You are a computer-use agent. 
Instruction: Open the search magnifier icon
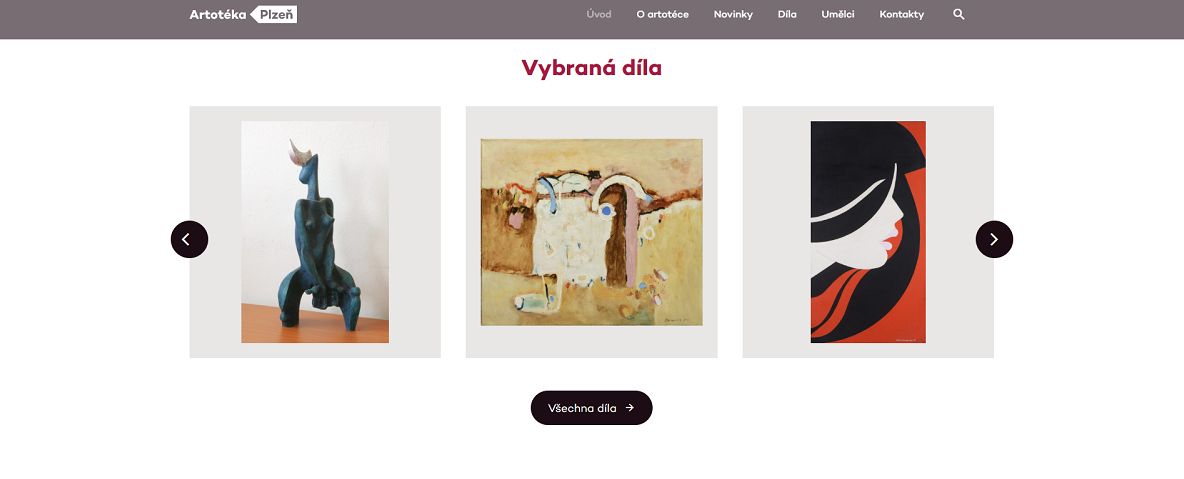click(958, 14)
